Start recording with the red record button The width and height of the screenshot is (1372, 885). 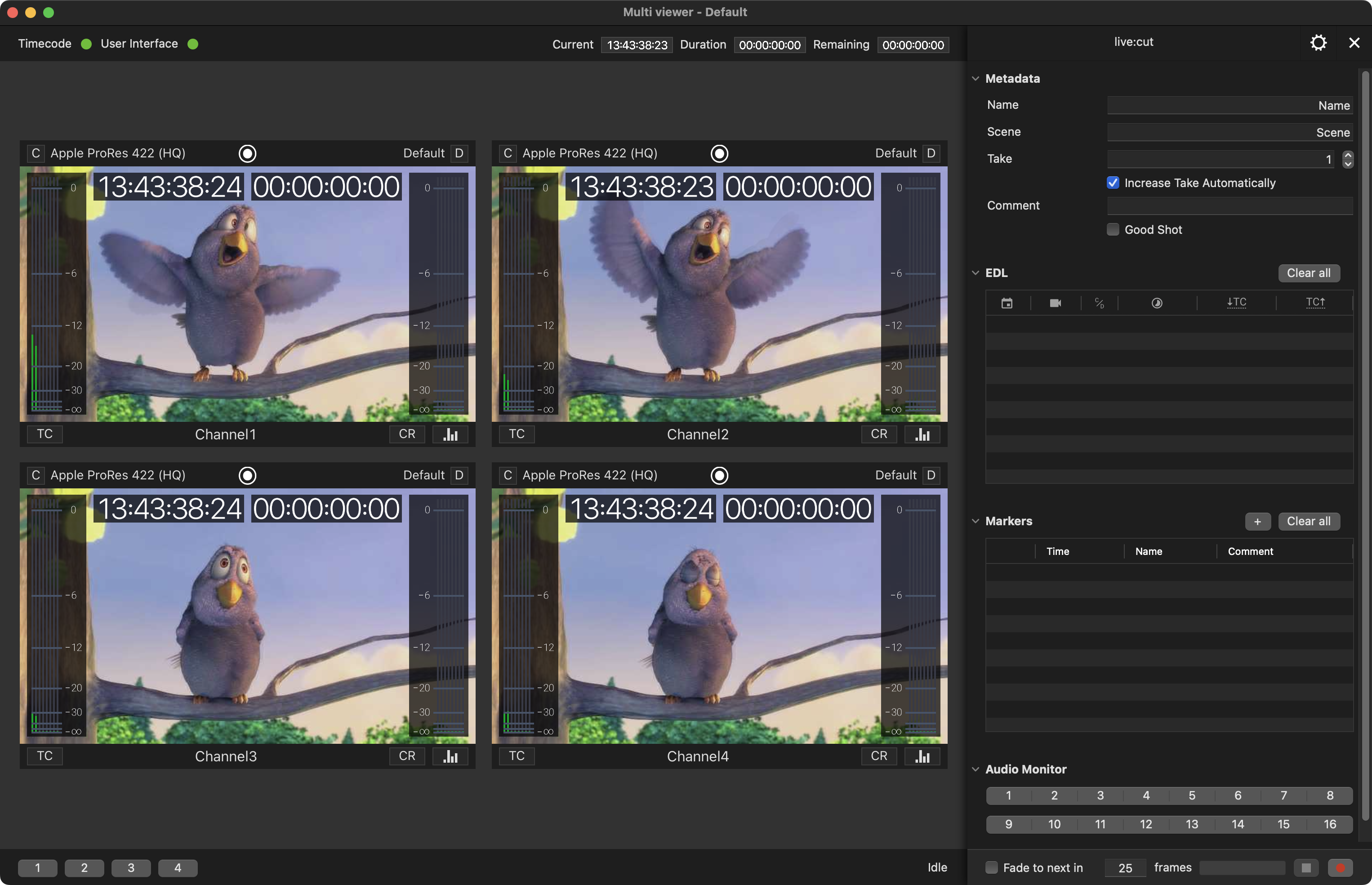click(1341, 868)
